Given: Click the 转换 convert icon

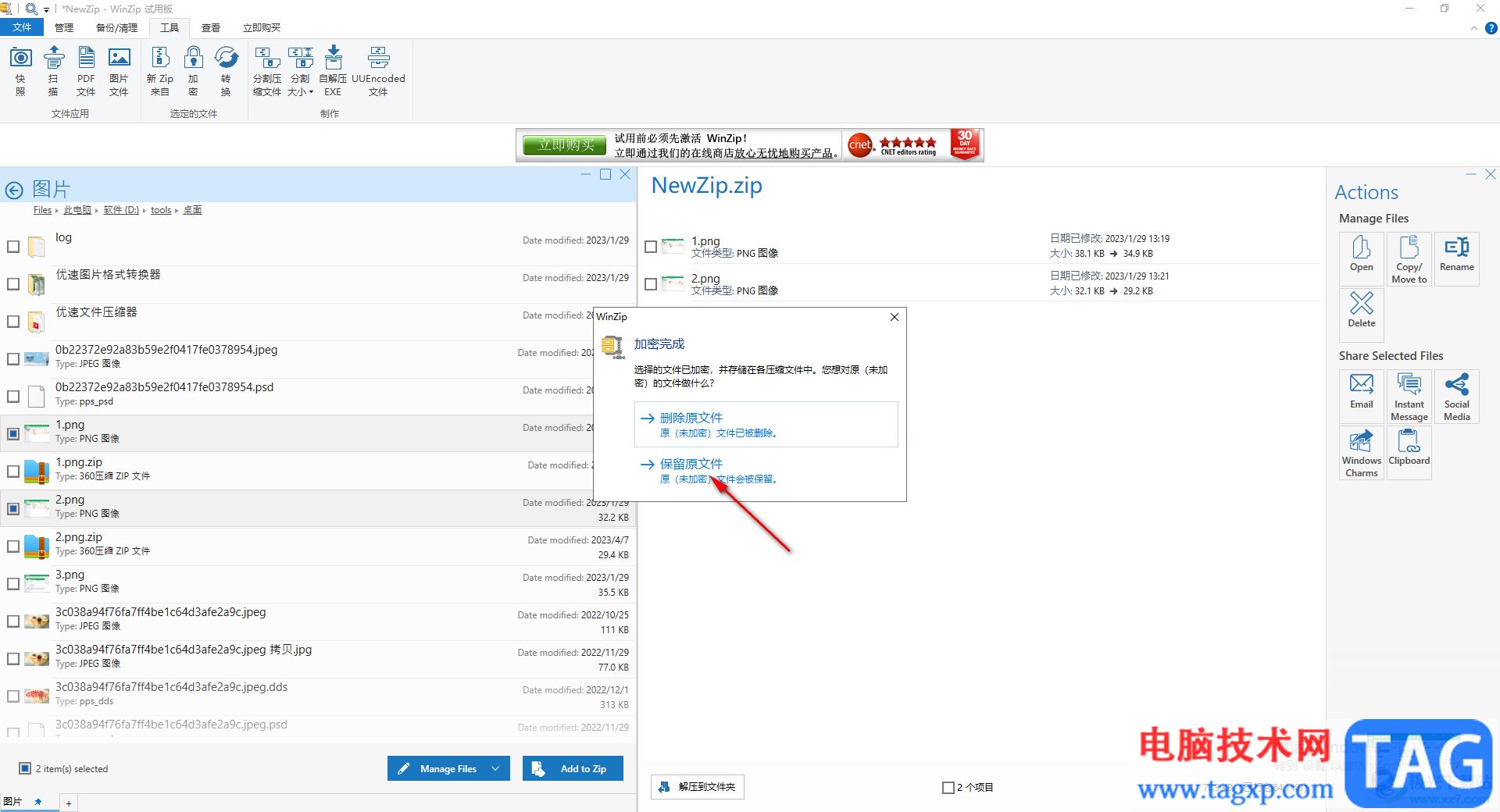Looking at the screenshot, I should point(226,71).
